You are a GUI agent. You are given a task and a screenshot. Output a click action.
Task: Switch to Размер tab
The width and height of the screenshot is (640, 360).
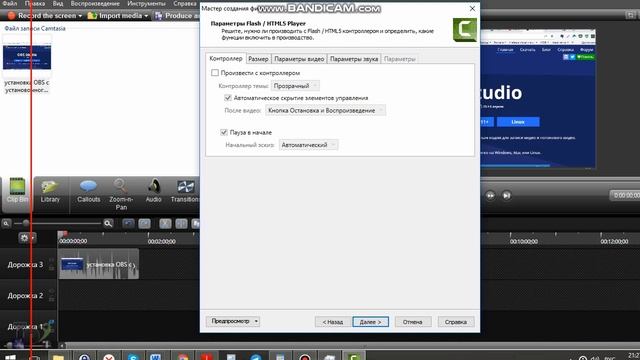[x=258, y=59]
